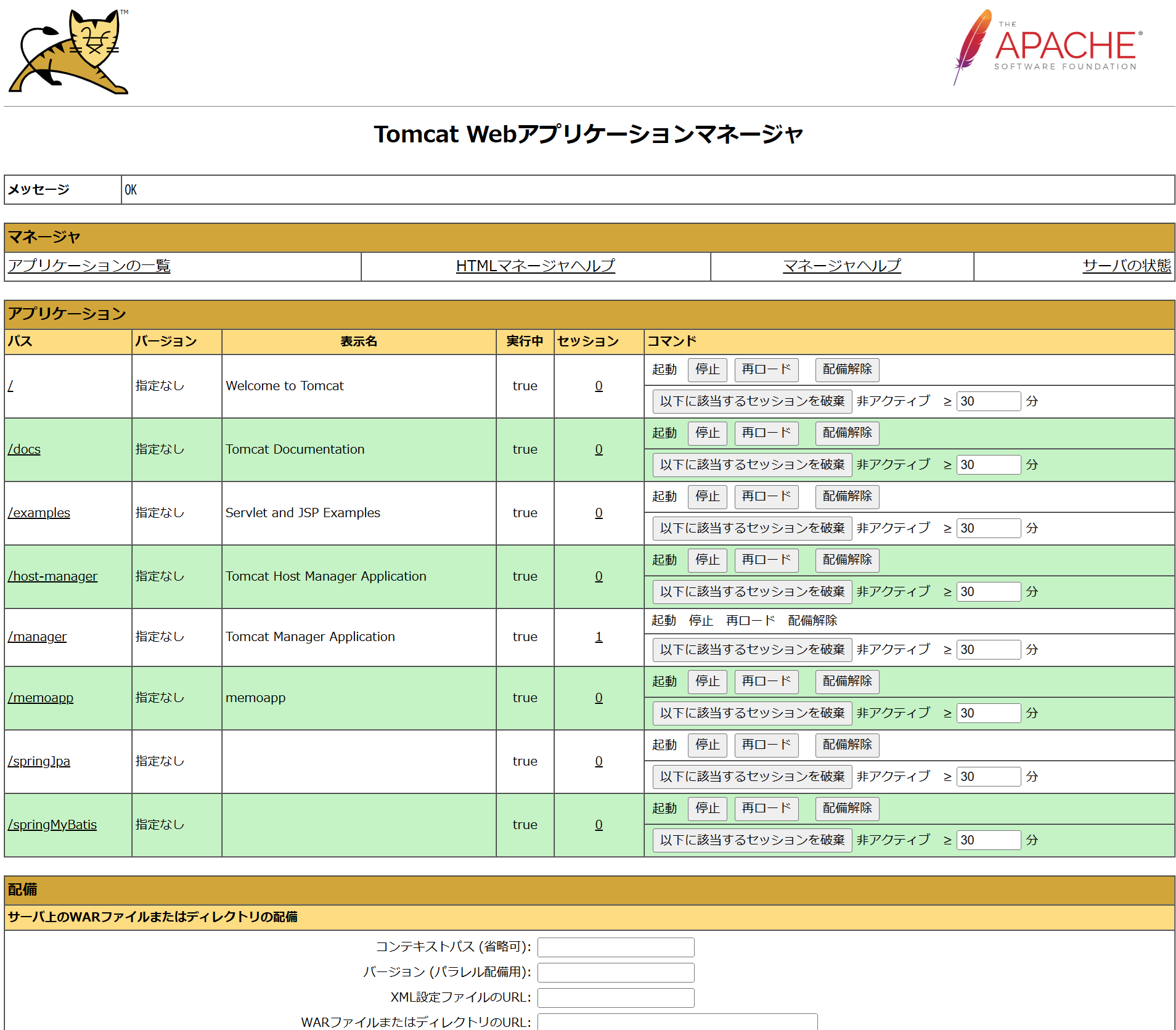The width and height of the screenshot is (1176, 1030).
Task: Open the マネージャヘルプ page
Action: click(841, 266)
